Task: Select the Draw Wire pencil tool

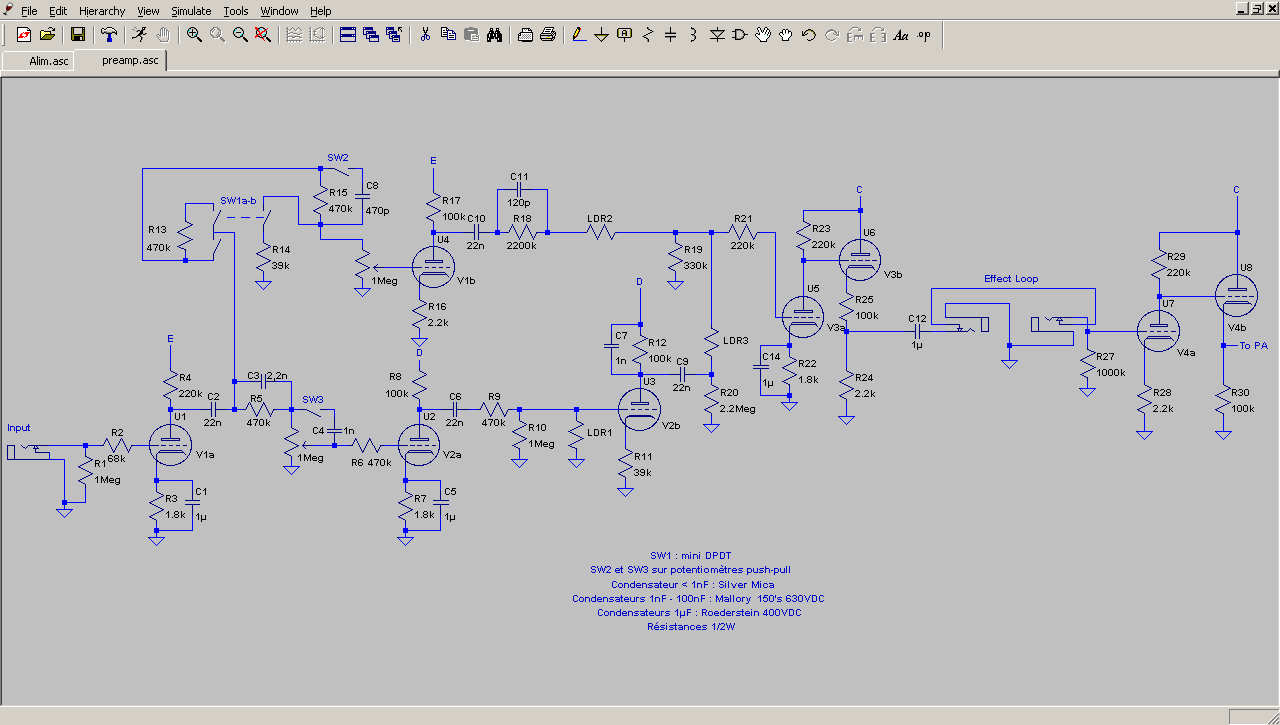Action: pyautogui.click(x=578, y=35)
